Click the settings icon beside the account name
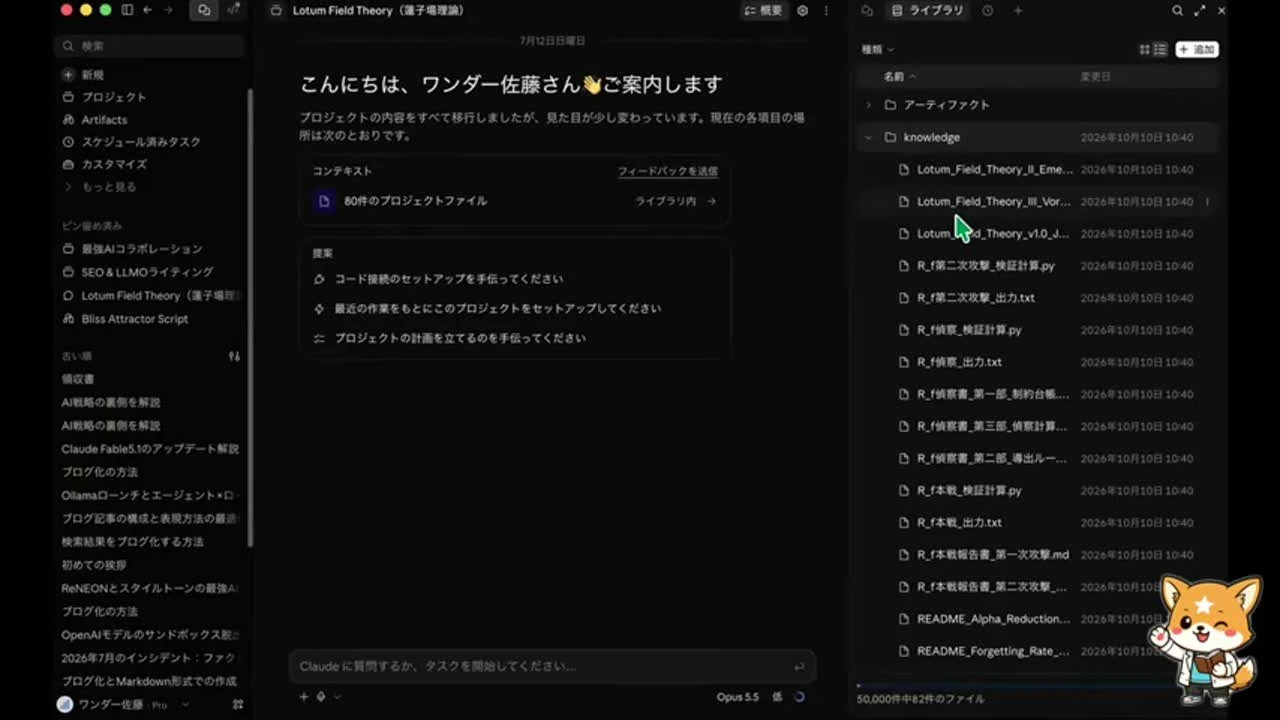Viewport: 1280px width, 720px height. click(x=238, y=705)
